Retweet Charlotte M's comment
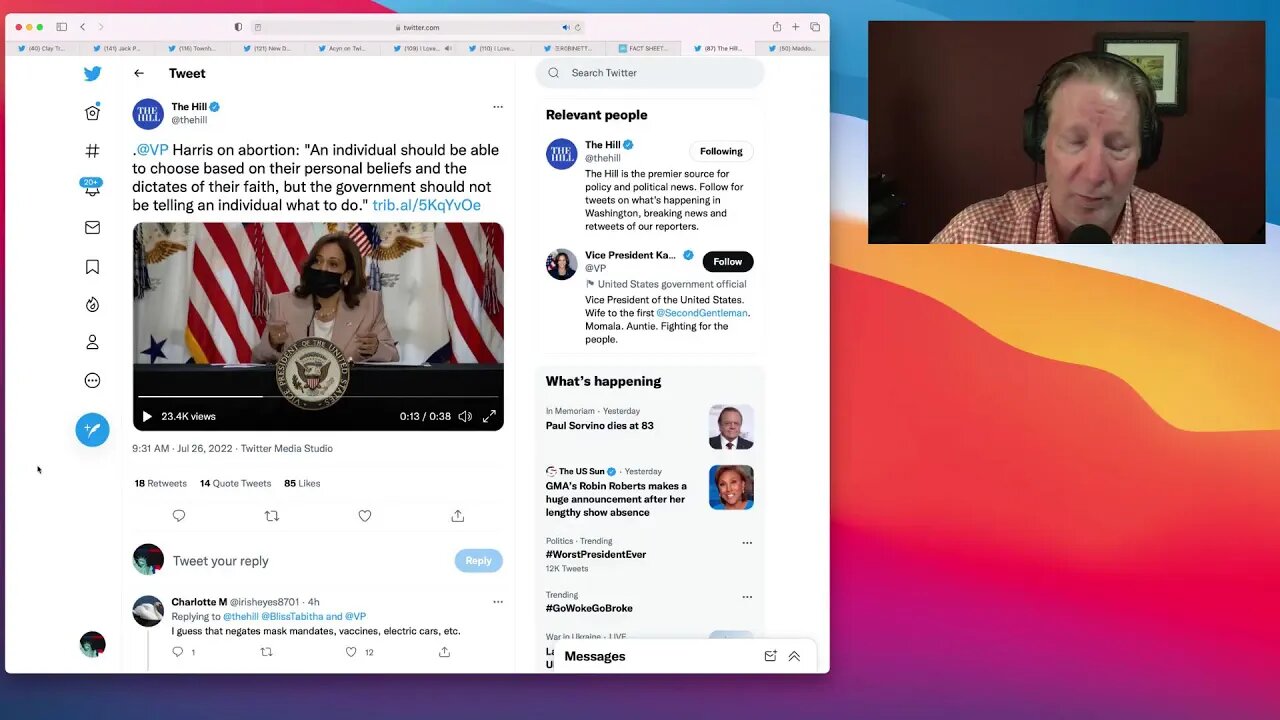 coord(266,652)
